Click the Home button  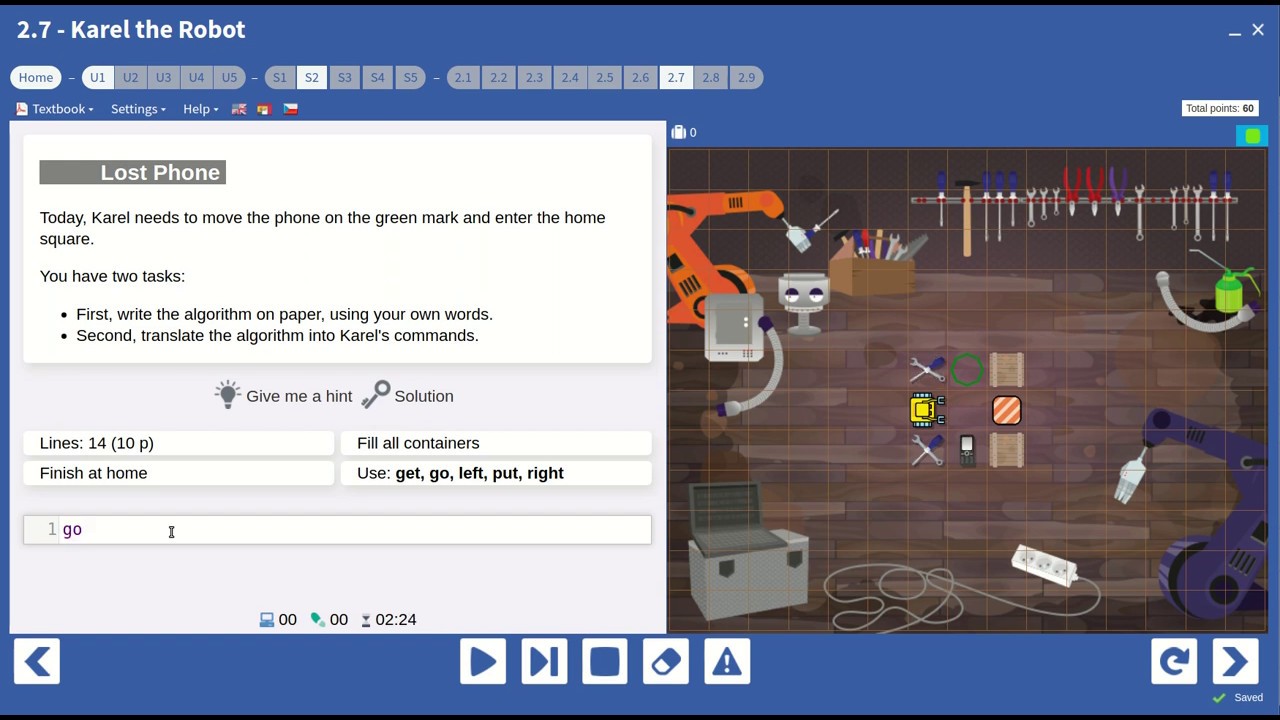(x=36, y=77)
